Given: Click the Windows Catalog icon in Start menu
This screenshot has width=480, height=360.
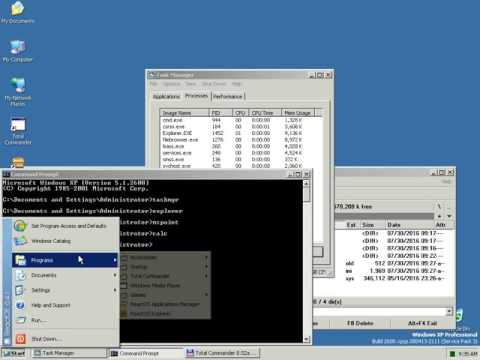Looking at the screenshot, I should pyautogui.click(x=20, y=241).
